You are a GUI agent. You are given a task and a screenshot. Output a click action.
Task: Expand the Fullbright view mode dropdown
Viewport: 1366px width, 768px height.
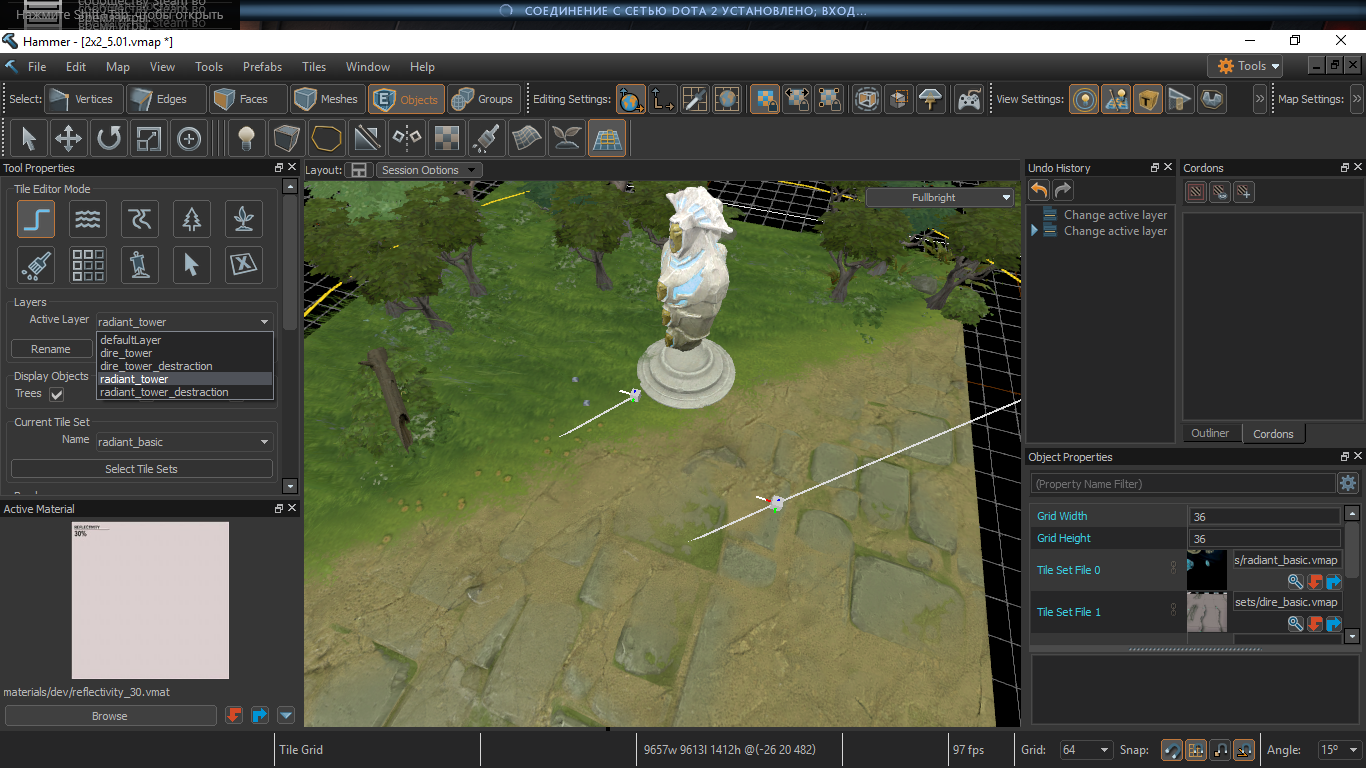tap(940, 198)
